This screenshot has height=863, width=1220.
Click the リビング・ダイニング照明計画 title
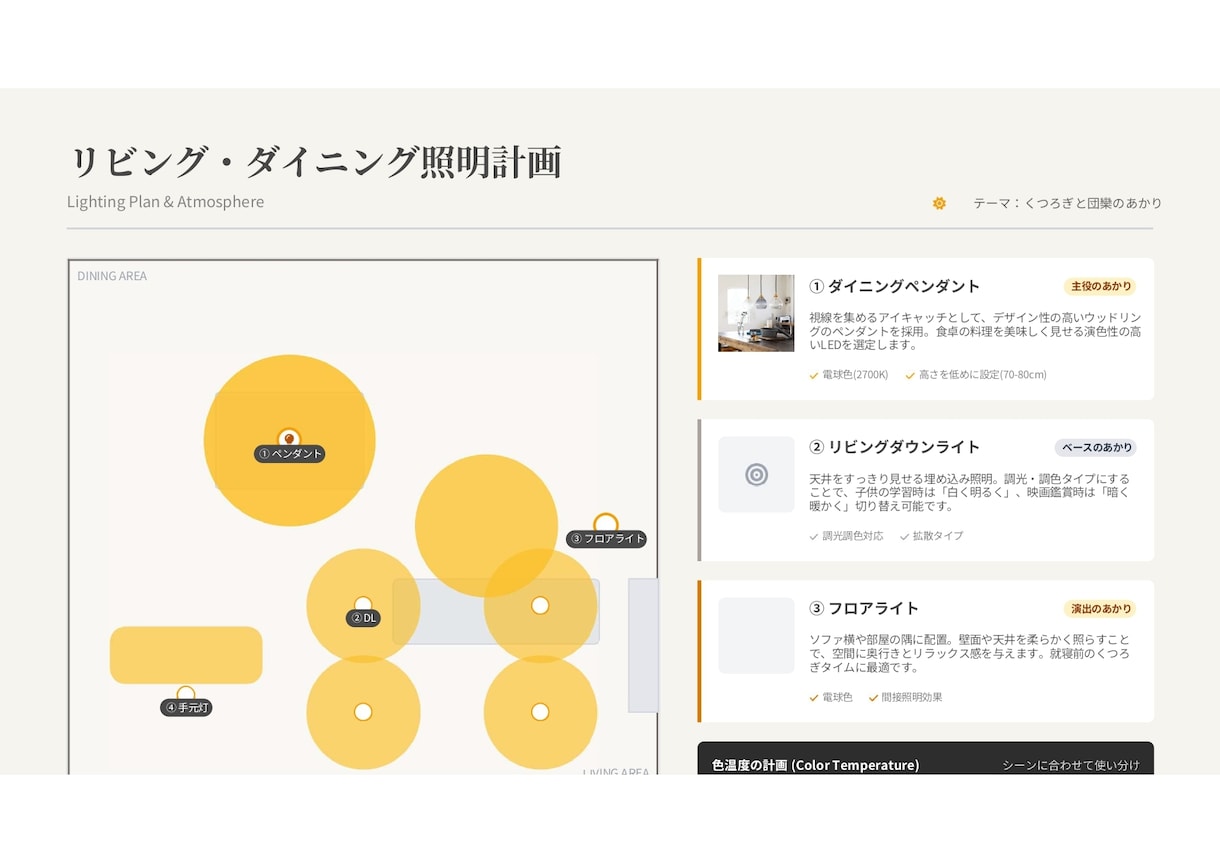314,162
